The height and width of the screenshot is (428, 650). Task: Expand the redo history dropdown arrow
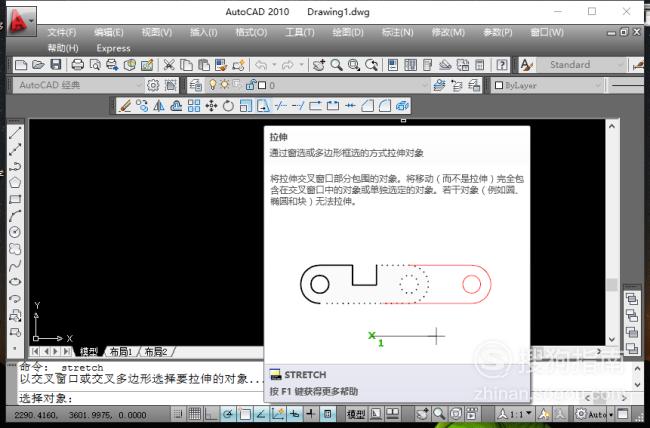pyautogui.click(x=301, y=65)
